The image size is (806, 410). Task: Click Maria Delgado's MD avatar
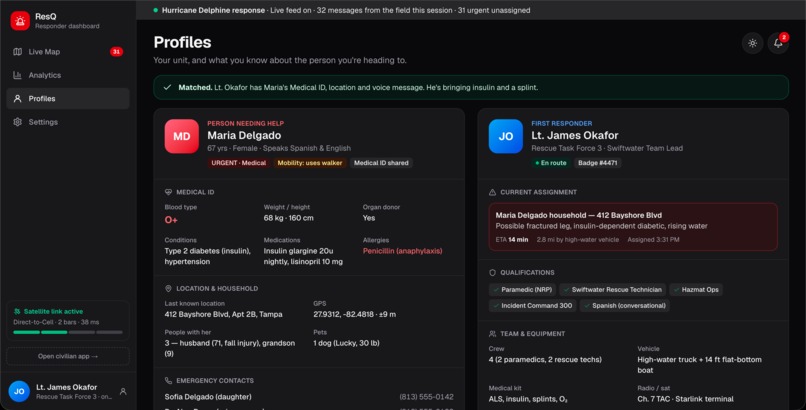(181, 136)
